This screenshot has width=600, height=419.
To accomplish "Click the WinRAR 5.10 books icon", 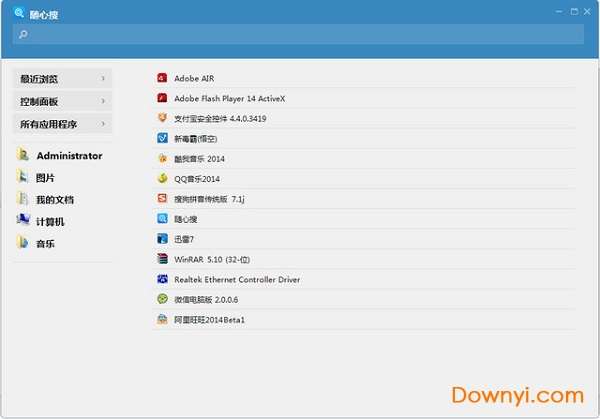I will 162,259.
